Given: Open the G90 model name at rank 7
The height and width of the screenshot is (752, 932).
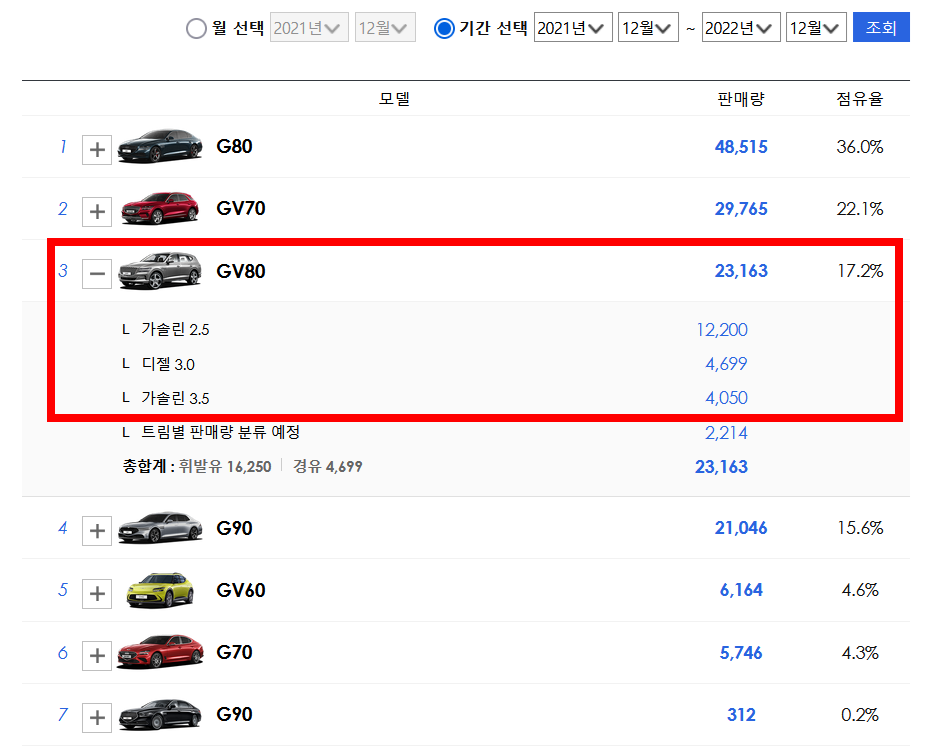Looking at the screenshot, I should (x=234, y=714).
